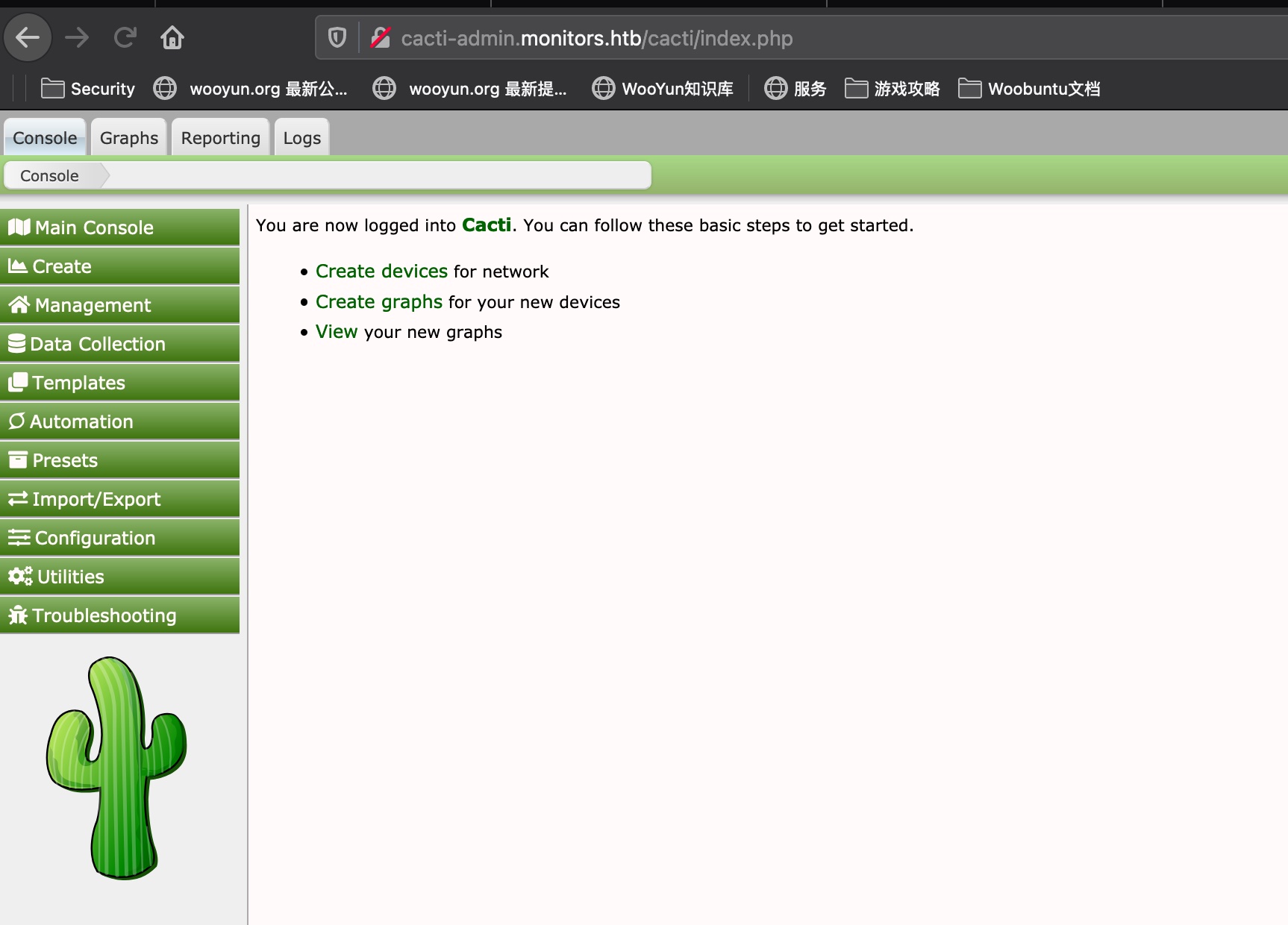Image resolution: width=1288 pixels, height=925 pixels.
Task: Click the insecure connection padlock icon
Action: click(x=381, y=37)
